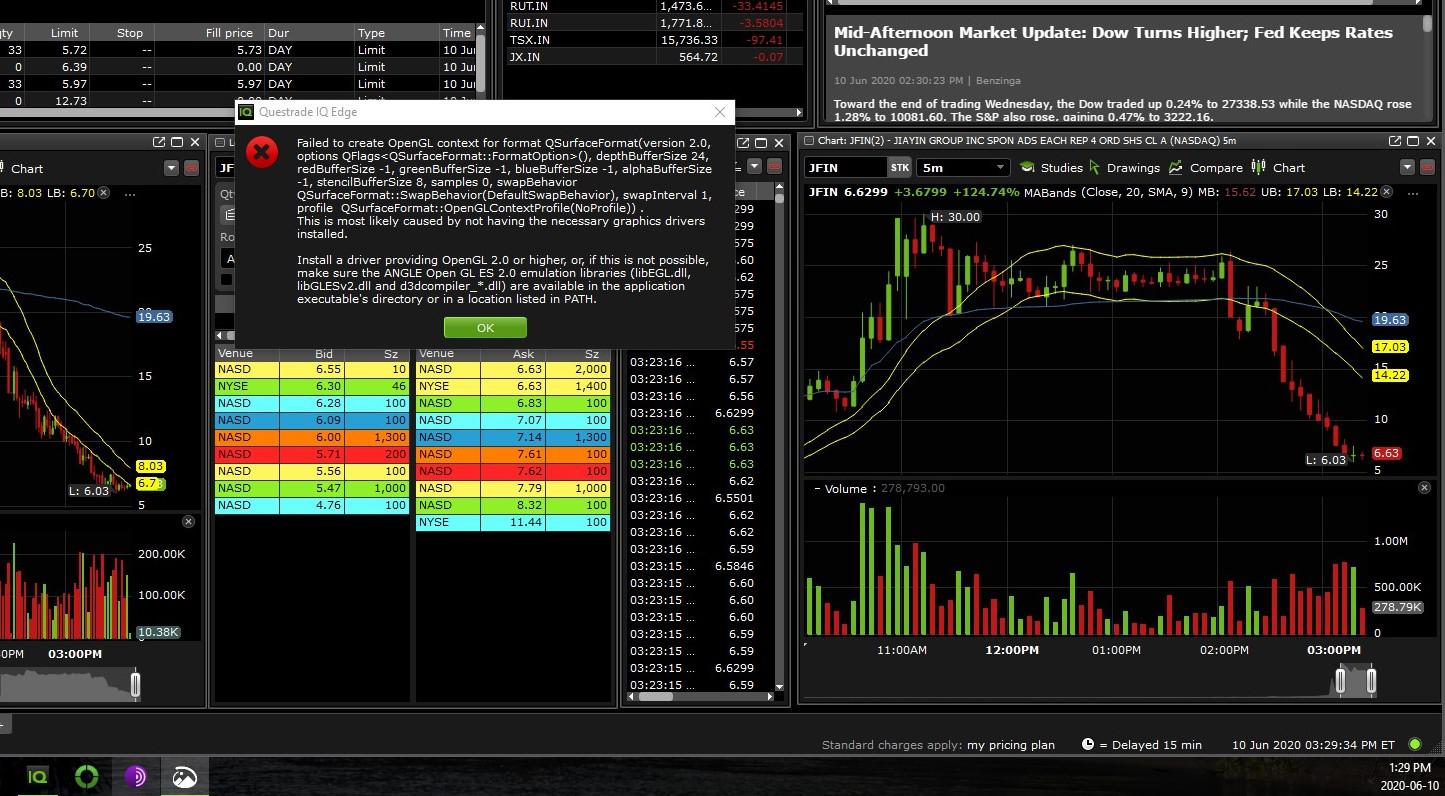The image size is (1445, 796).
Task: Open the Drawings tools in the JFIN chart
Action: (1124, 168)
